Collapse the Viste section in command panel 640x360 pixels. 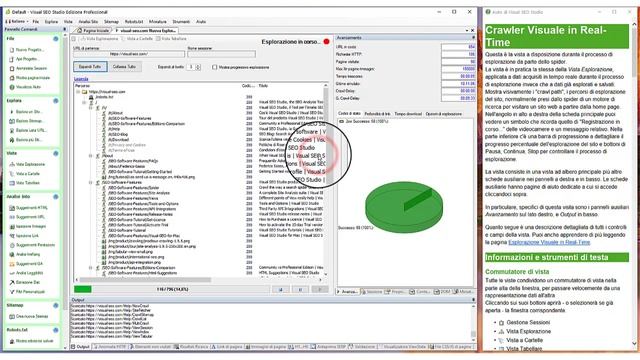56,153
